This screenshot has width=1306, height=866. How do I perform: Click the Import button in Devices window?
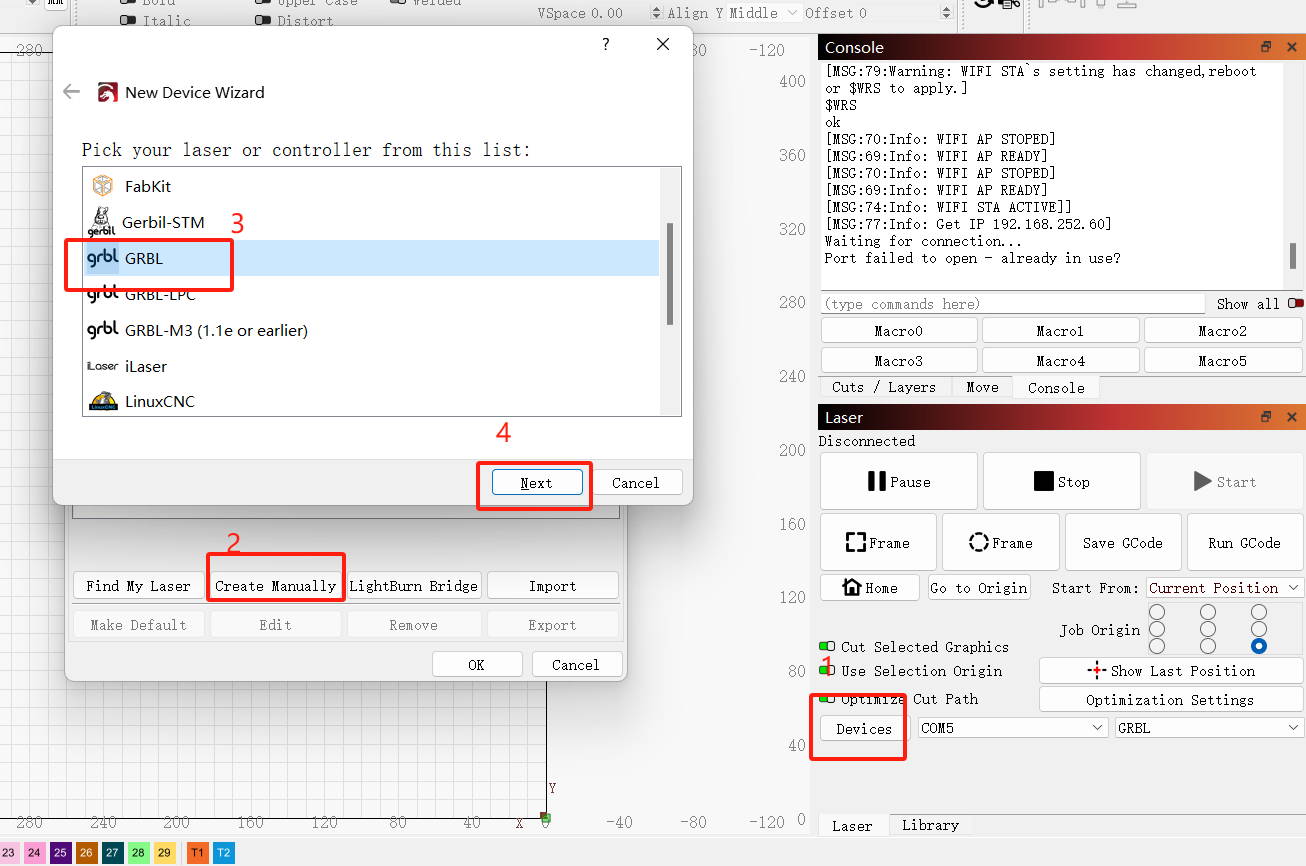click(x=553, y=586)
